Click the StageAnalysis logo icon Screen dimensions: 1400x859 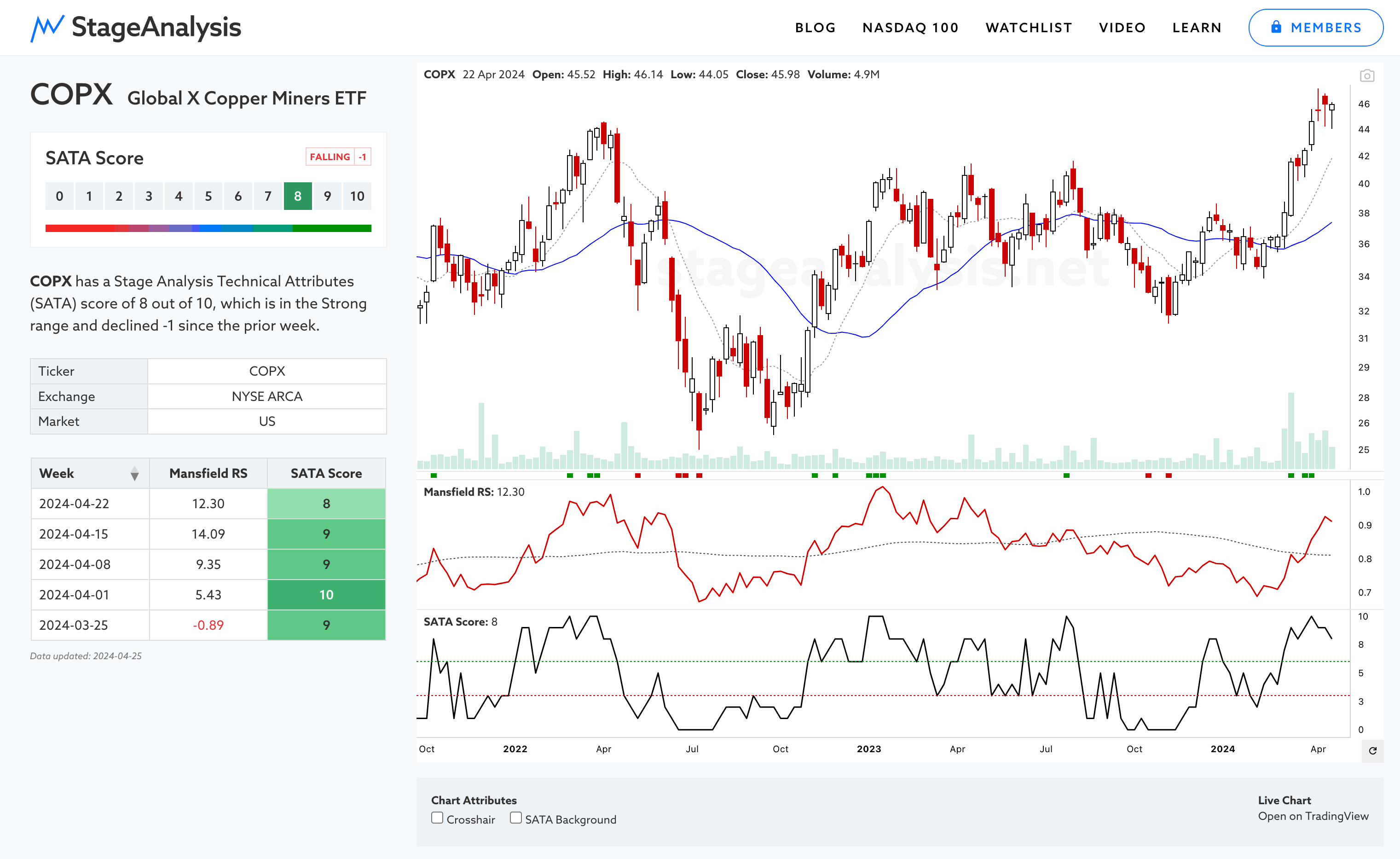[46, 28]
